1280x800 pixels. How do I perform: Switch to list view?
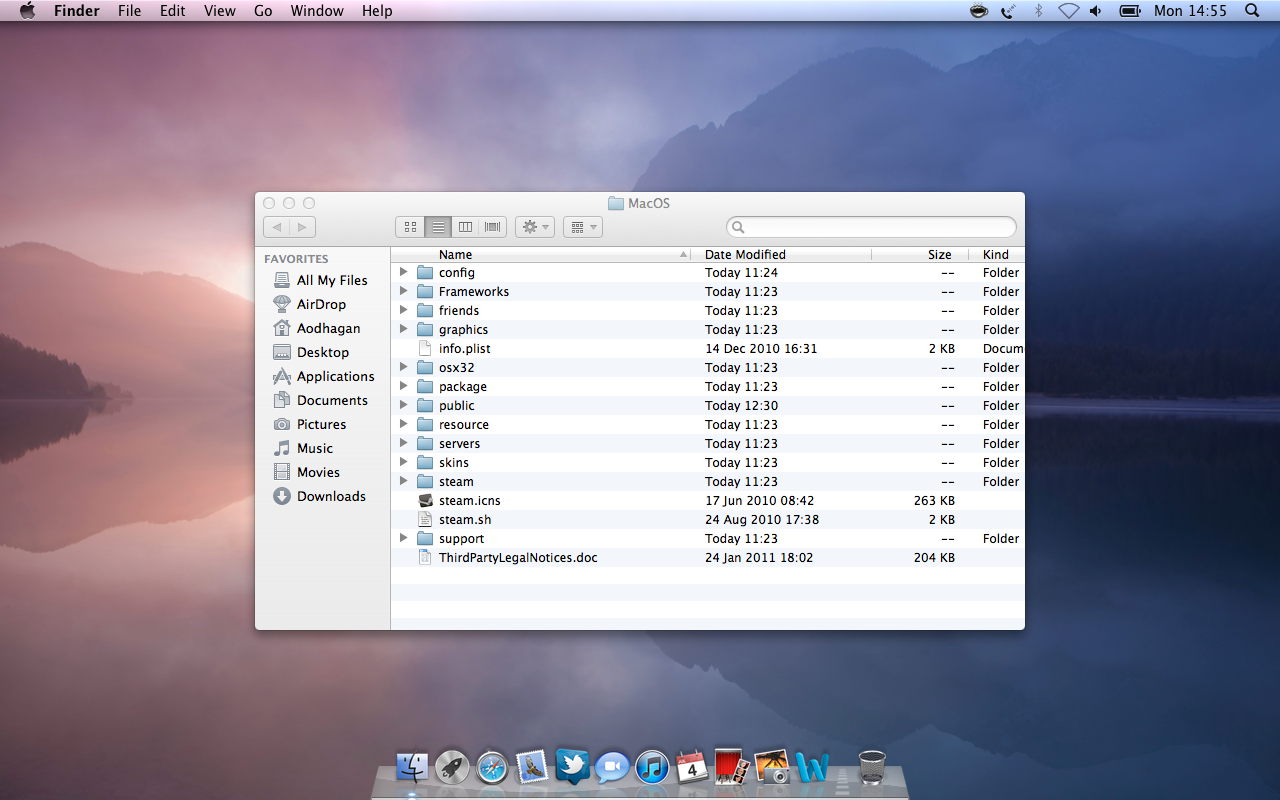coord(438,227)
